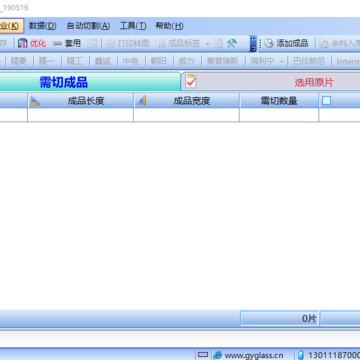Run the 优化 optimize command
This screenshot has width=360, height=360.
pyautogui.click(x=32, y=43)
